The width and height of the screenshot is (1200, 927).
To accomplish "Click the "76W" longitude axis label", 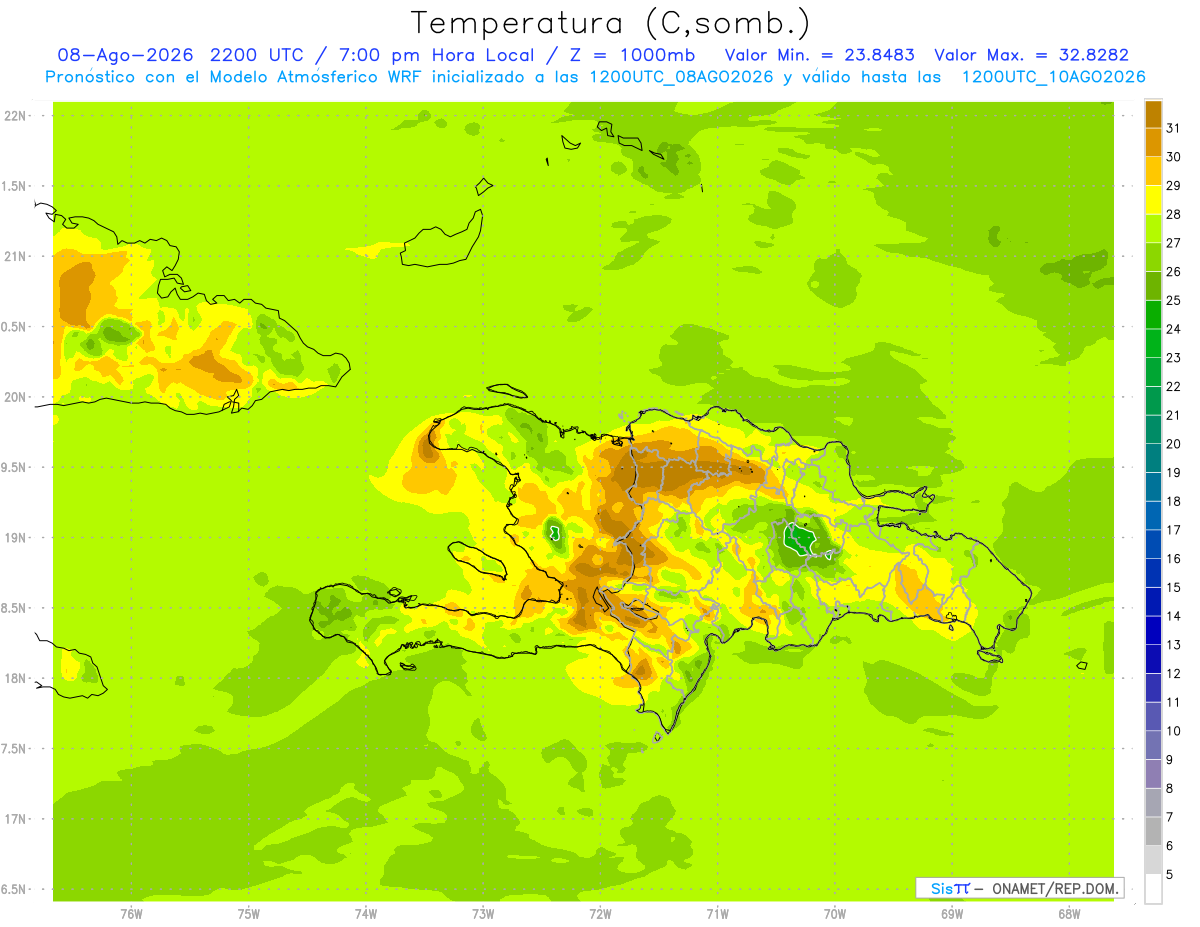I will [131, 914].
